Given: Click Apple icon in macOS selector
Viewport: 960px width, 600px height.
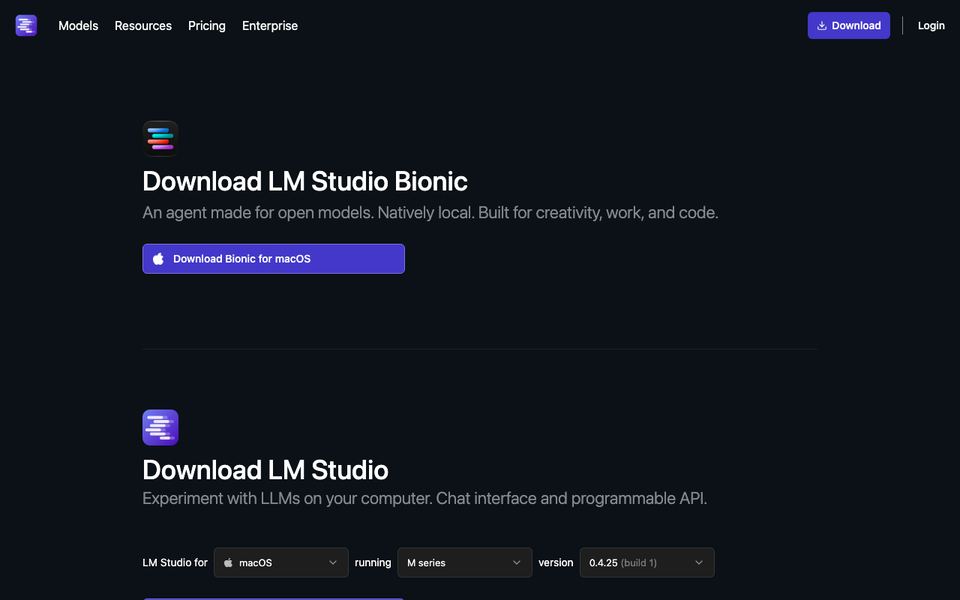Looking at the screenshot, I should 228,563.
